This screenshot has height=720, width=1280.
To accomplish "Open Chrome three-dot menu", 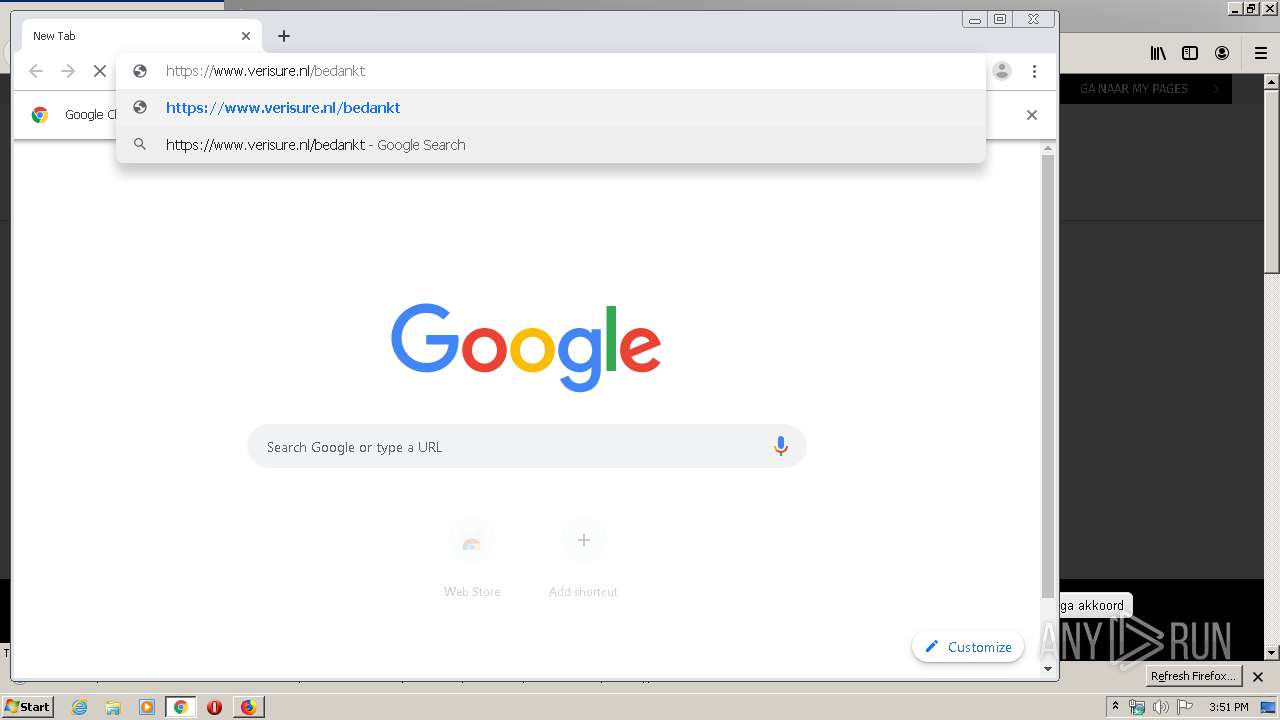I will 1034,71.
